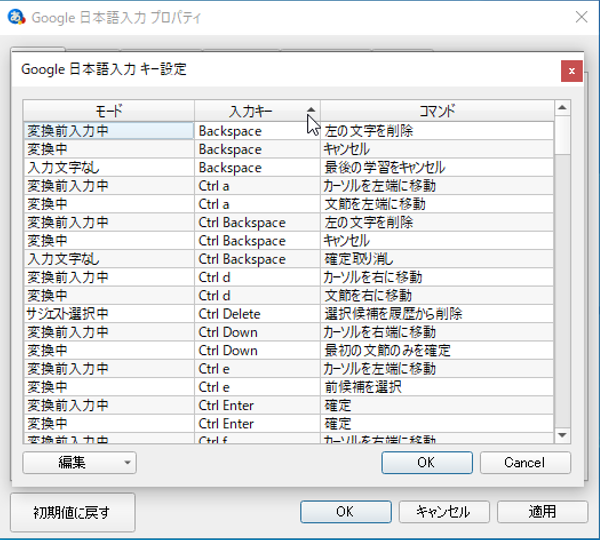Select the Ctrl Delete key row
Screen dimensions: 600x540
pyautogui.click(x=257, y=314)
